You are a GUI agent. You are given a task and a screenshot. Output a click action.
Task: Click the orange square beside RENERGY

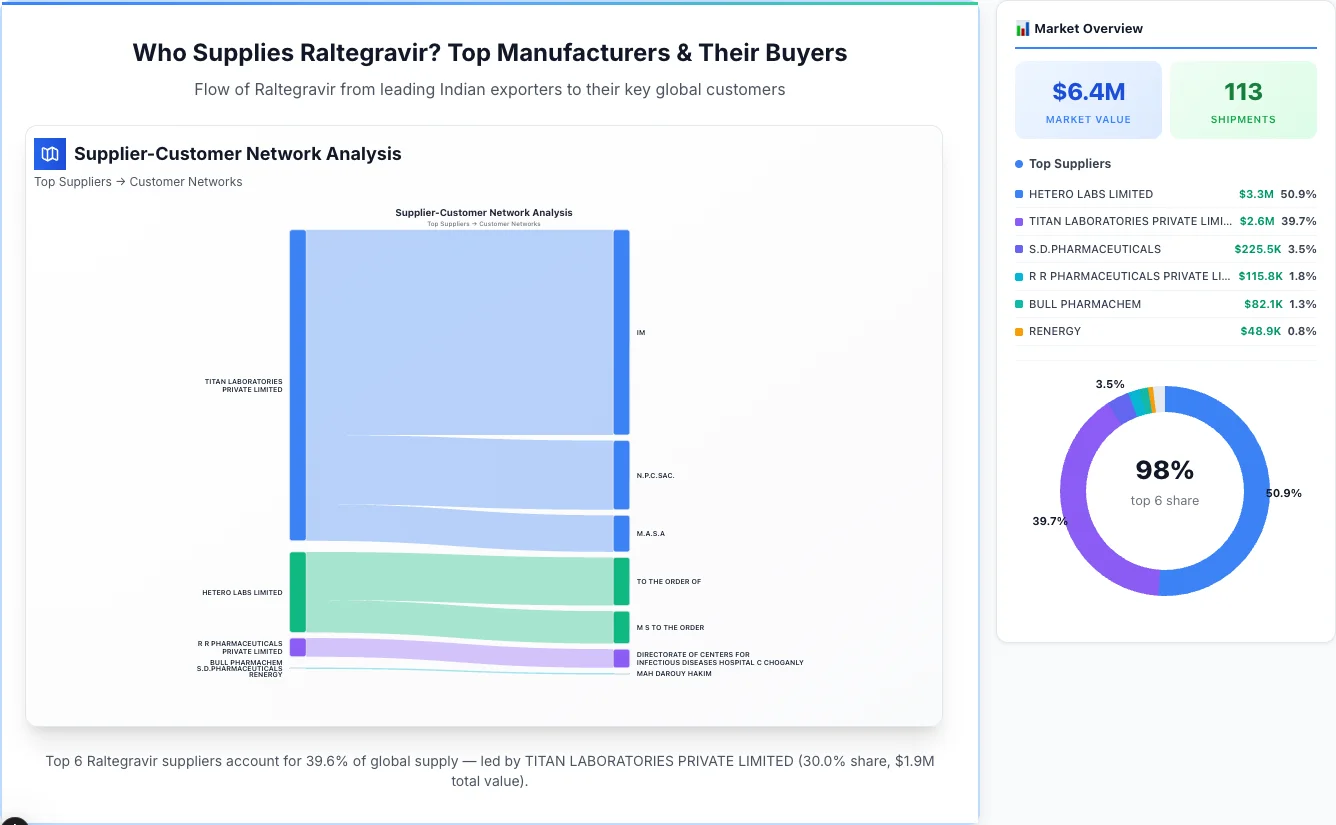pos(1021,331)
